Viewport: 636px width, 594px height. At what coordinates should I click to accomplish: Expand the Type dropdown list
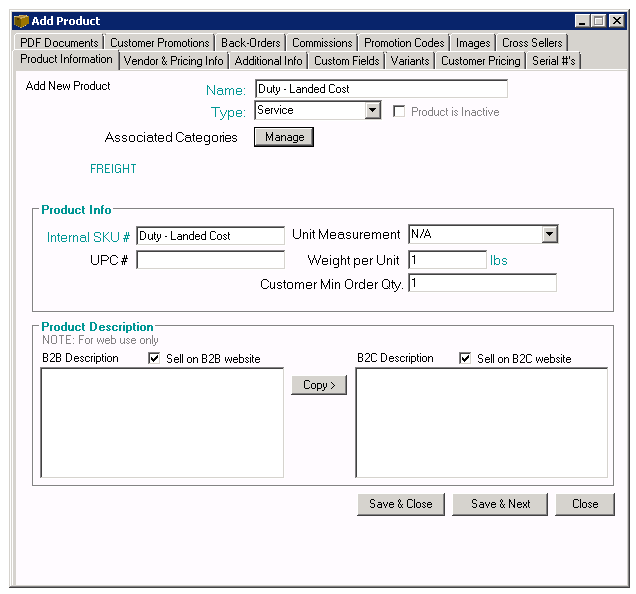click(x=372, y=111)
